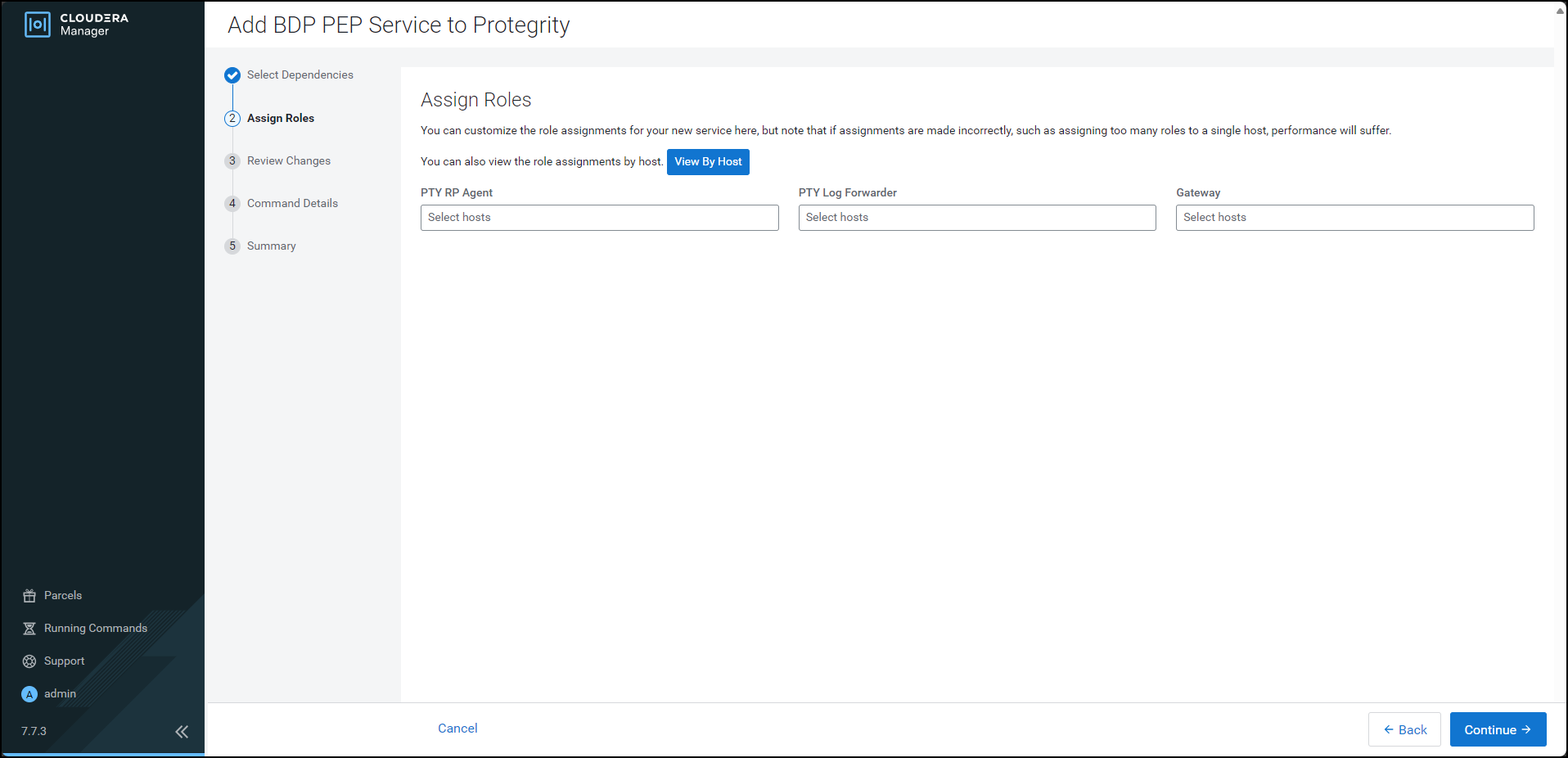Go Back to the previous step
1568x758 pixels.
click(1404, 729)
